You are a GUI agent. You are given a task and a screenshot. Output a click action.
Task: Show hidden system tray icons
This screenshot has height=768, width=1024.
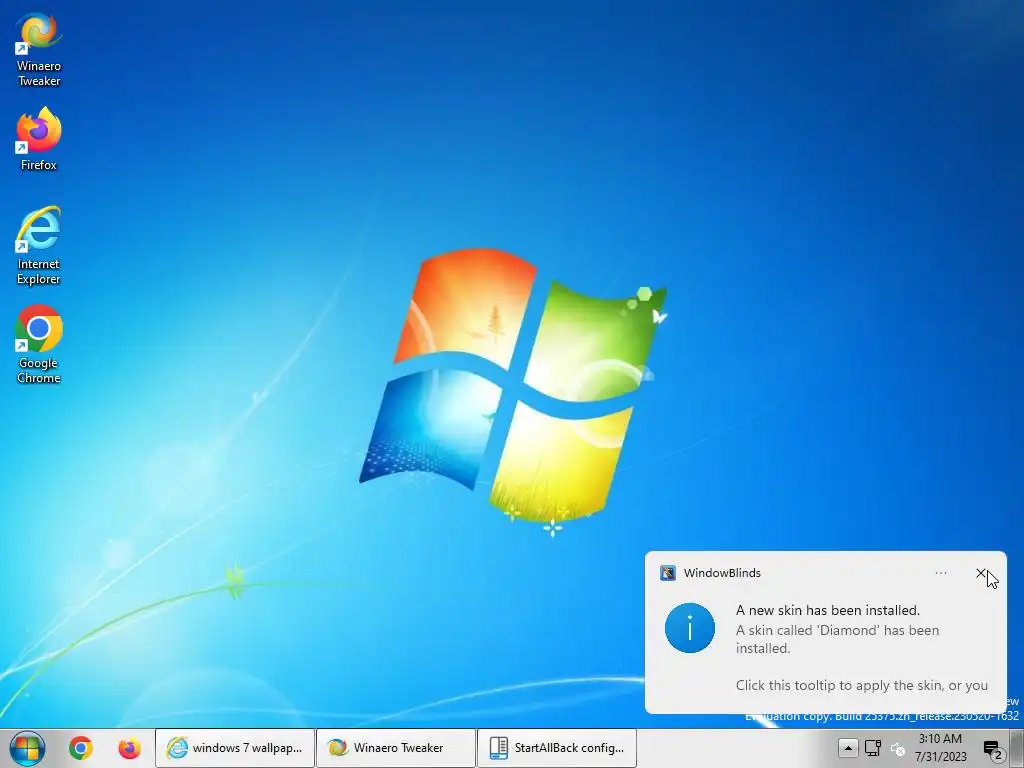click(x=848, y=748)
